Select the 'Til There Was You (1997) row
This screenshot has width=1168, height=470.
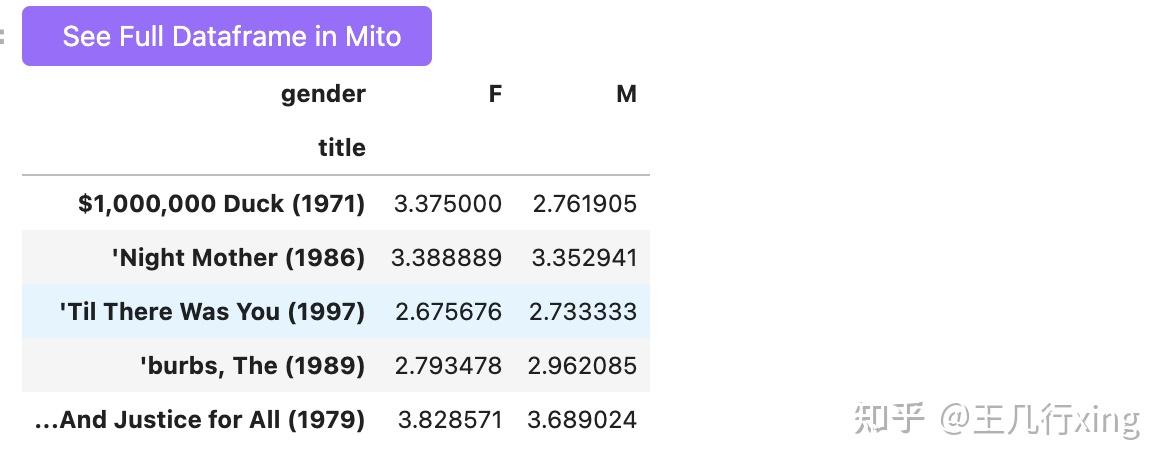(x=212, y=312)
